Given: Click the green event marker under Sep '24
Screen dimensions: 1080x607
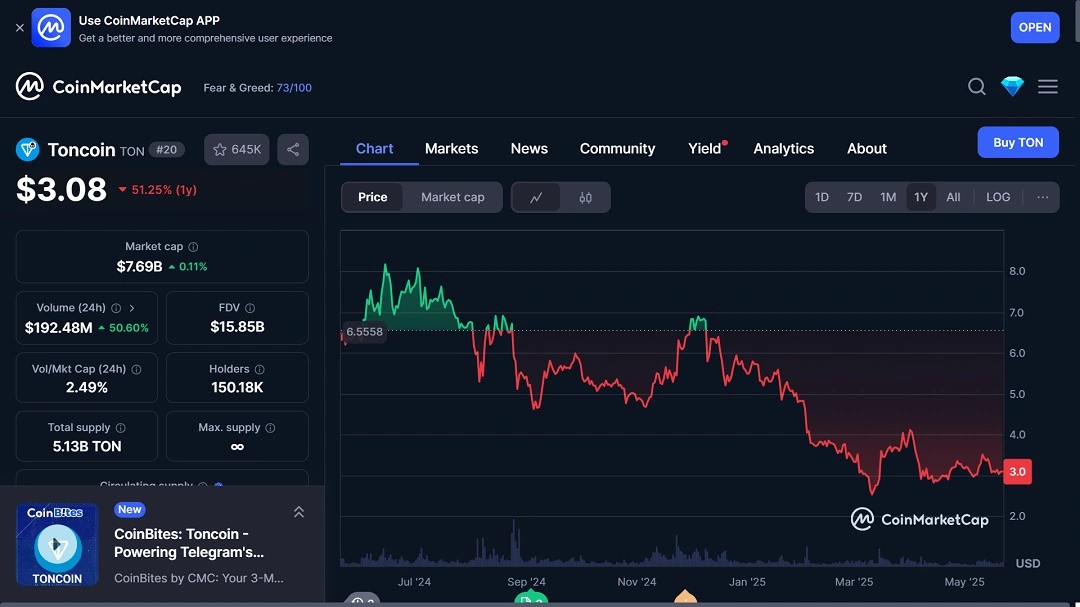Looking at the screenshot, I should click(531, 599).
